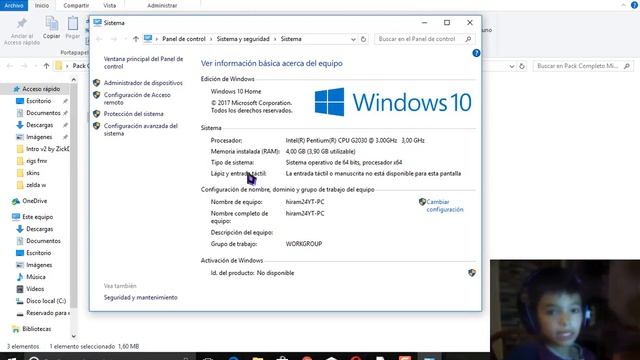The height and width of the screenshot is (360, 640).
Task: Click the shield icon next to product ID
Action: click(472, 273)
